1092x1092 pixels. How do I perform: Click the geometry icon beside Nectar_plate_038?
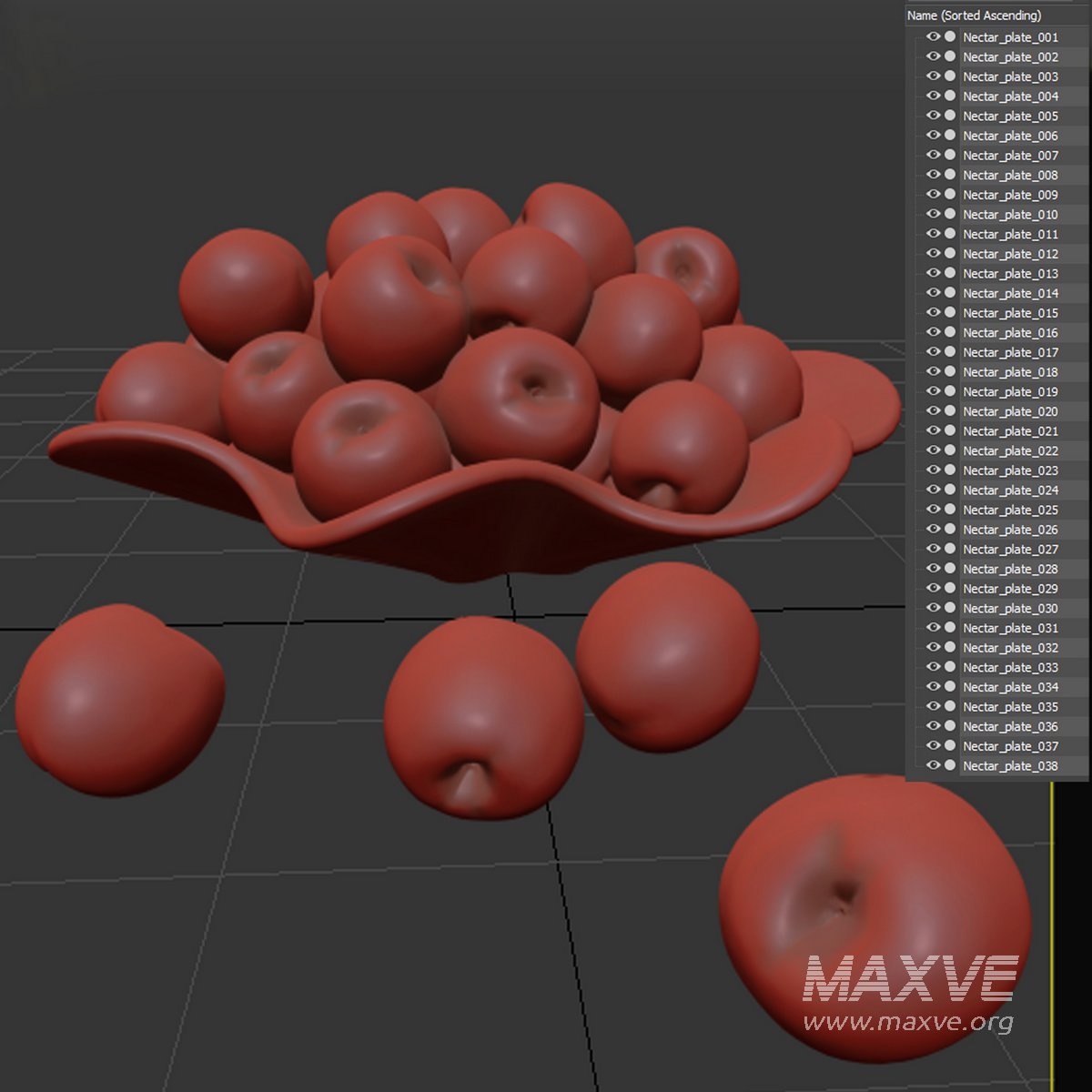click(x=950, y=765)
